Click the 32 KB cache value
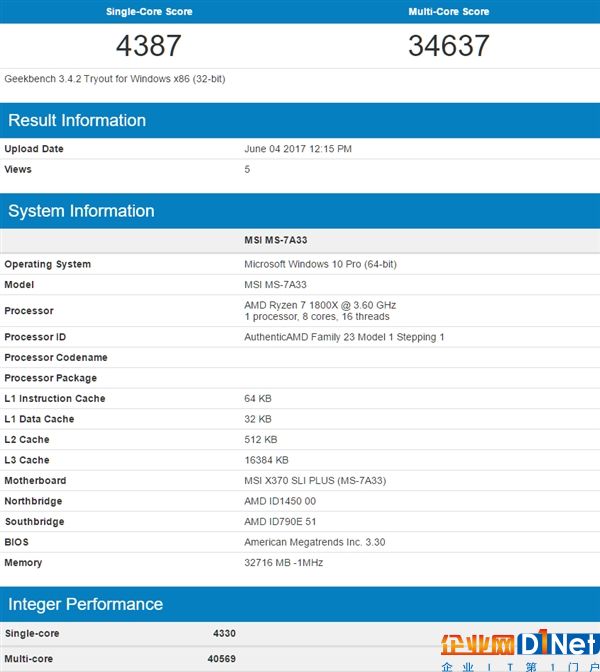600x672 pixels. (258, 419)
